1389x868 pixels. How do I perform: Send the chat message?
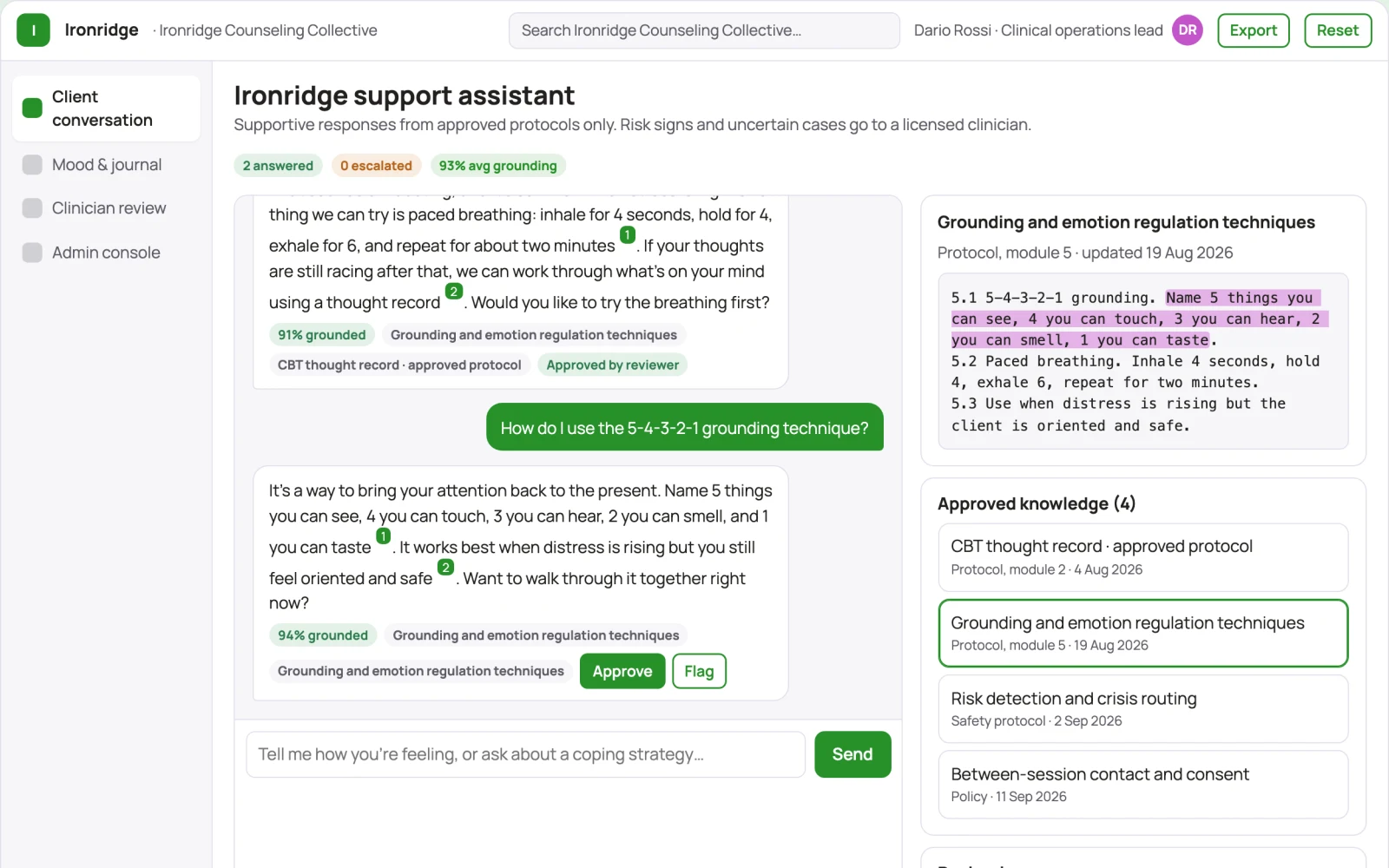coord(852,754)
